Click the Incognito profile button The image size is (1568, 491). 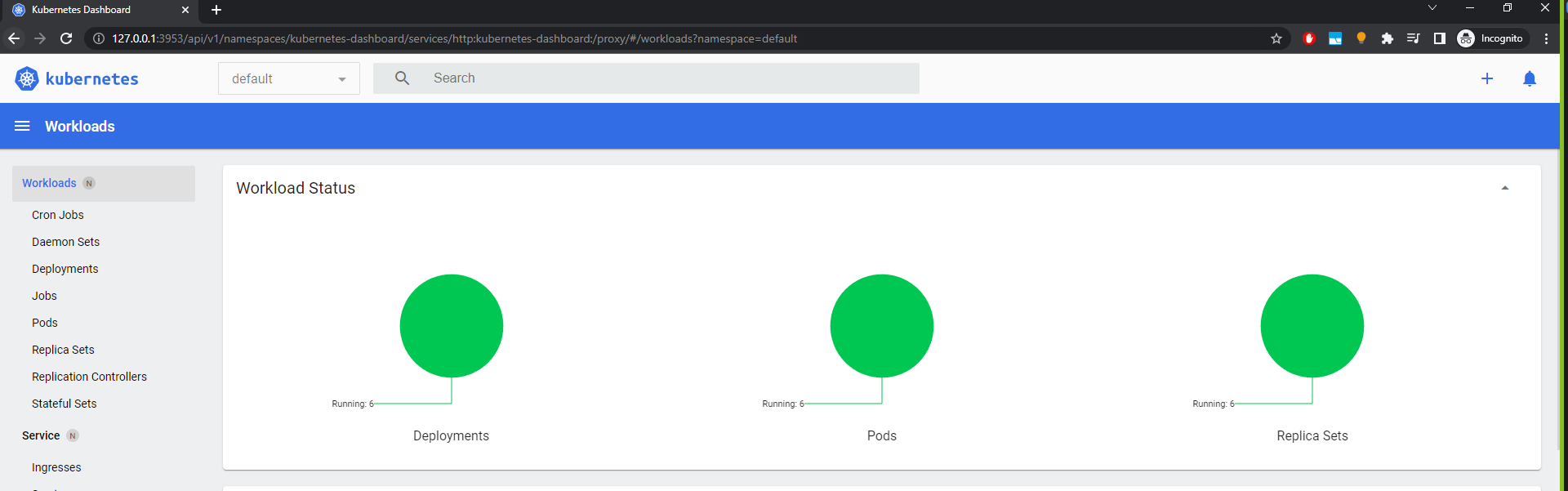tap(1491, 38)
